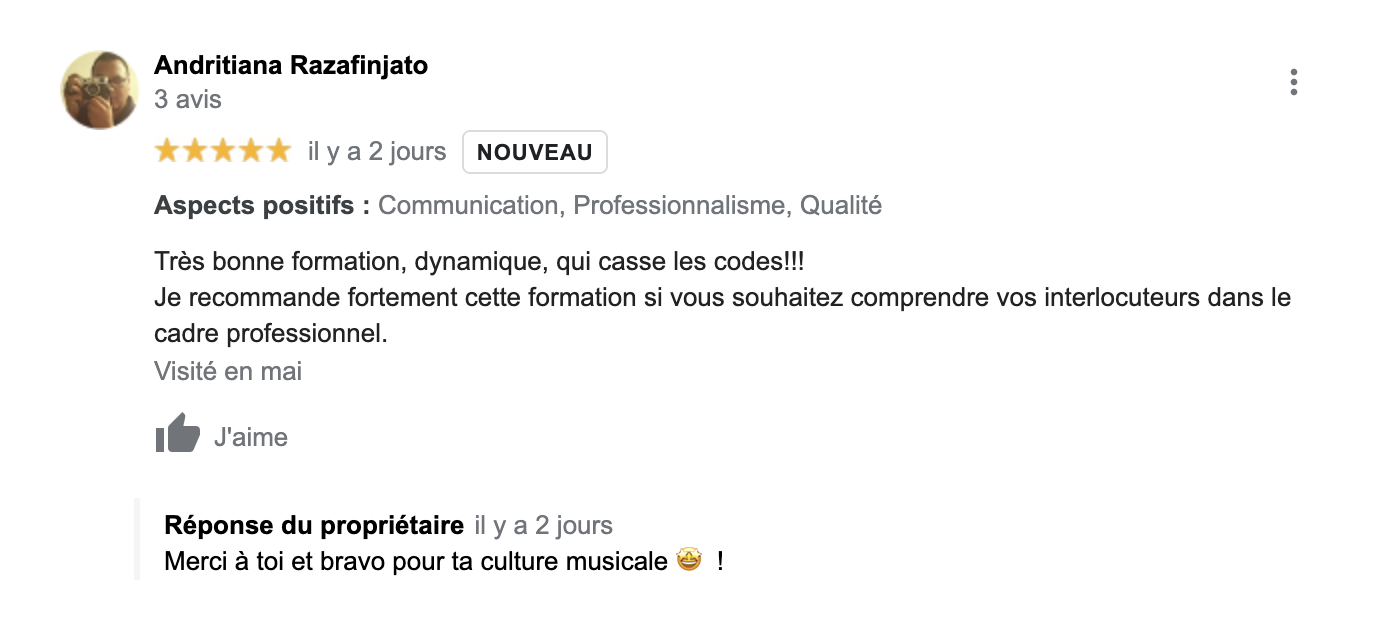This screenshot has width=1384, height=618.
Task: Click the "Réponse du propriétaire" heading
Action: click(x=313, y=526)
